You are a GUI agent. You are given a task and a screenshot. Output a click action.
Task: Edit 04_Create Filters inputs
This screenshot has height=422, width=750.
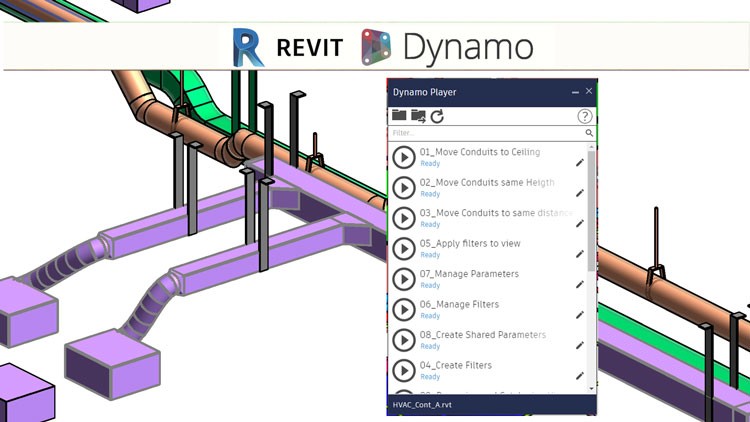click(x=580, y=376)
